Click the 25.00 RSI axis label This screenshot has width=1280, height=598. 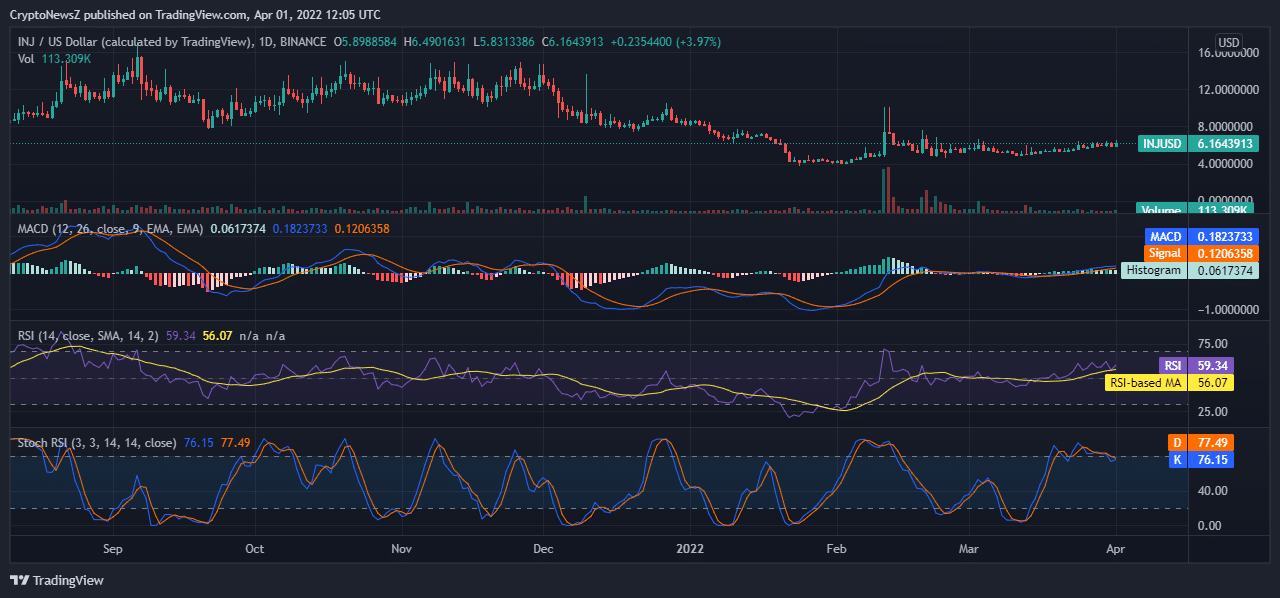point(1212,411)
